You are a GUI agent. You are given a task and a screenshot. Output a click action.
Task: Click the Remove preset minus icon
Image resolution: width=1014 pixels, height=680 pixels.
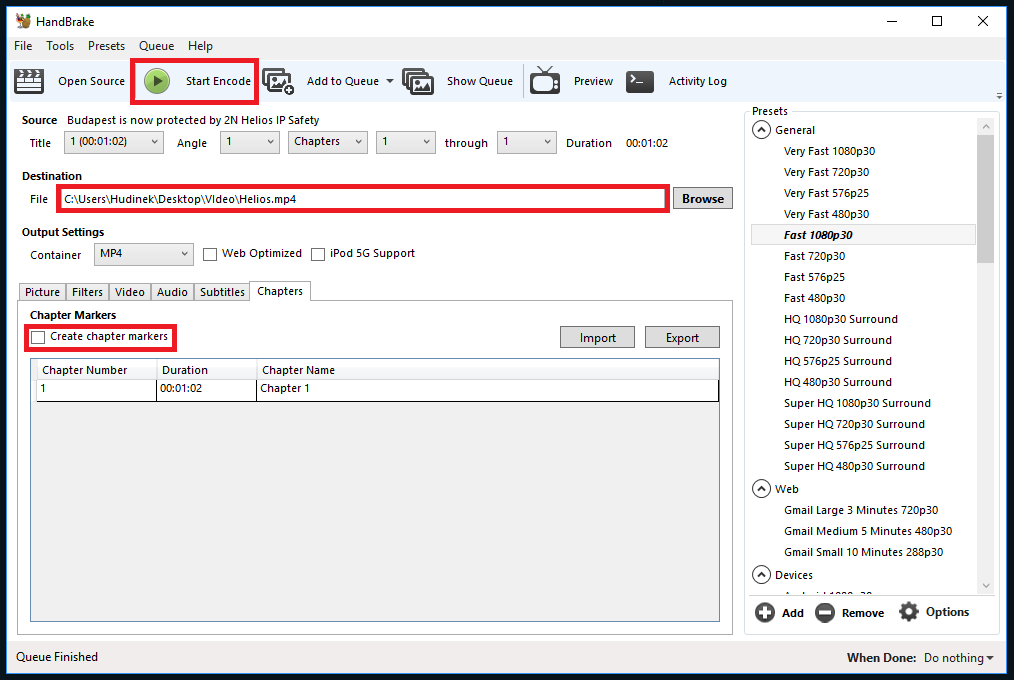(x=825, y=612)
